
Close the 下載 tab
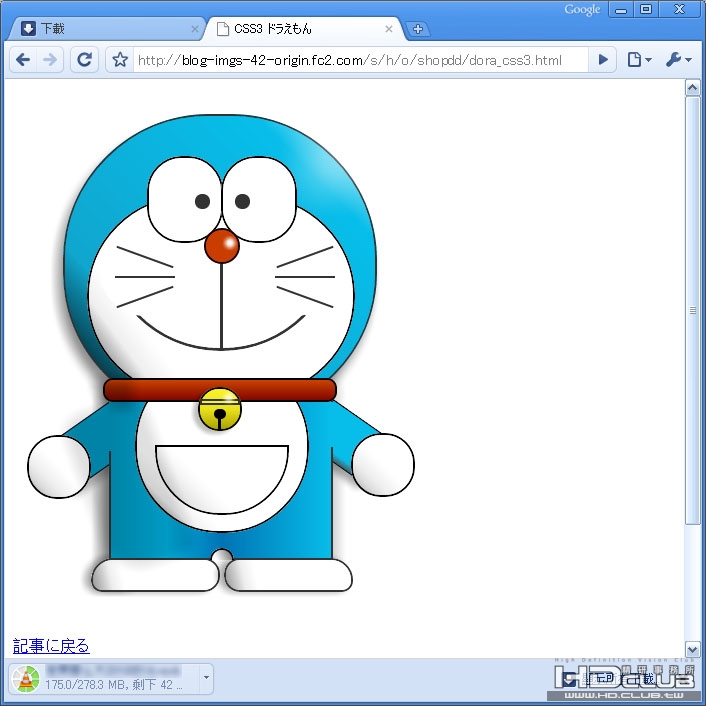click(x=195, y=29)
